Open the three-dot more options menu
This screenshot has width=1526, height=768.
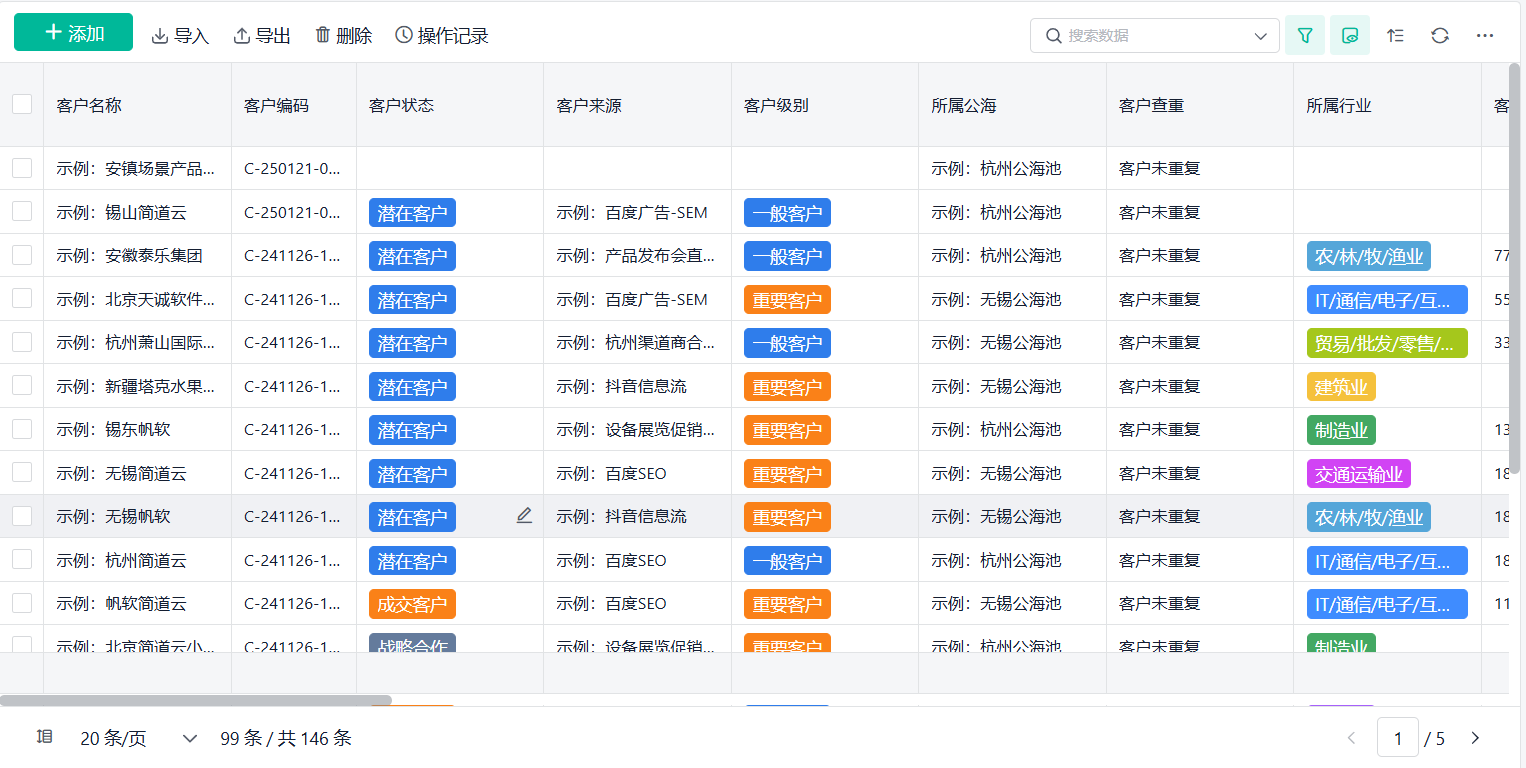pos(1485,35)
